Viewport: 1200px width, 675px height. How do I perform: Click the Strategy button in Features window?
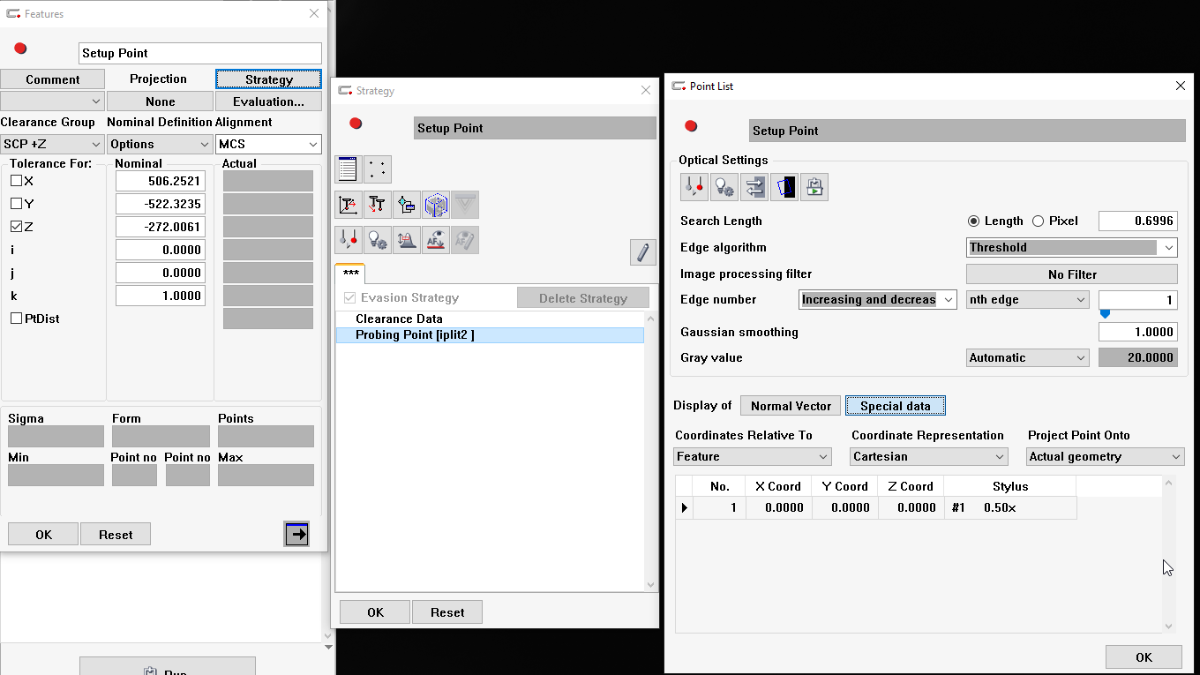(x=268, y=79)
